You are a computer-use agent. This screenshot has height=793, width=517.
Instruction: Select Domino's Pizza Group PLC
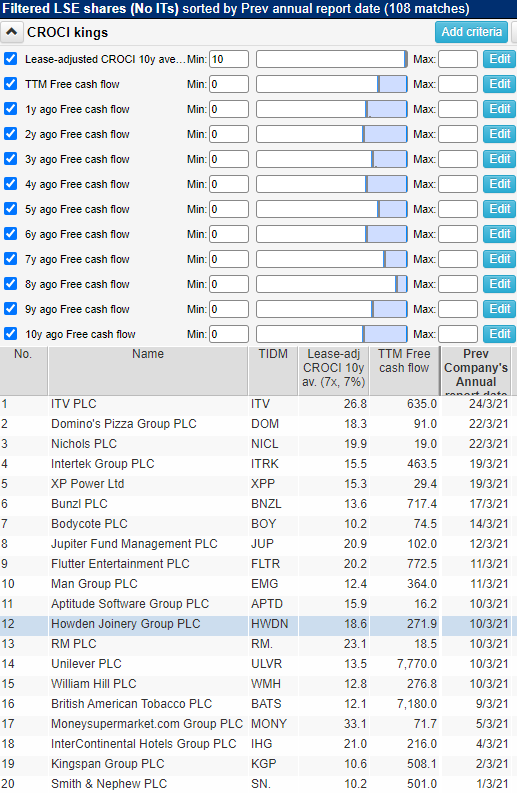point(256,424)
